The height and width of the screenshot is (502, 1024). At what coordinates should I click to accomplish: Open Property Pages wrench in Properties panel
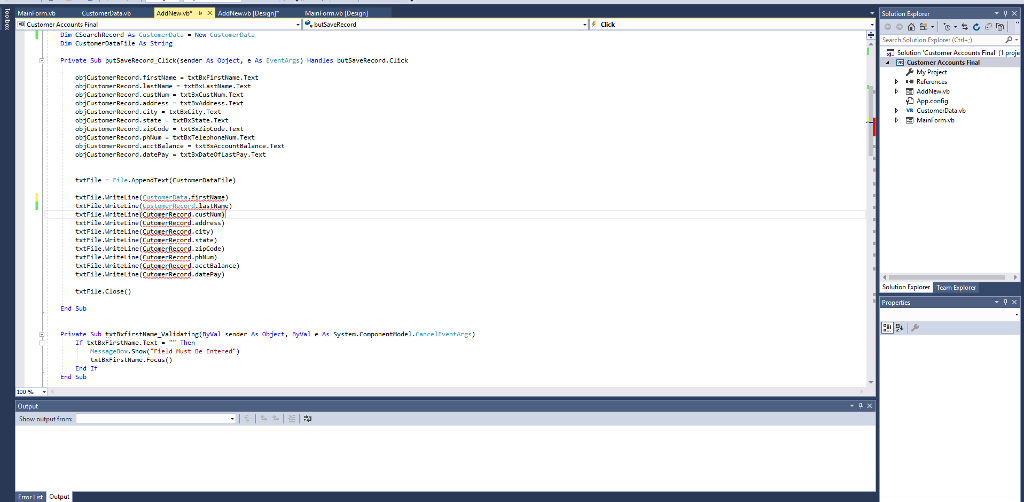(x=915, y=328)
